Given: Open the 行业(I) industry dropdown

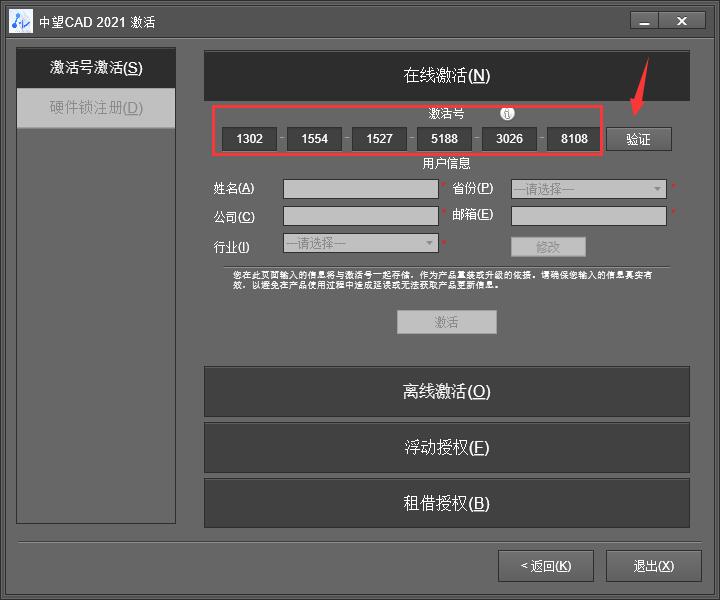Looking at the screenshot, I should pyautogui.click(x=361, y=243).
